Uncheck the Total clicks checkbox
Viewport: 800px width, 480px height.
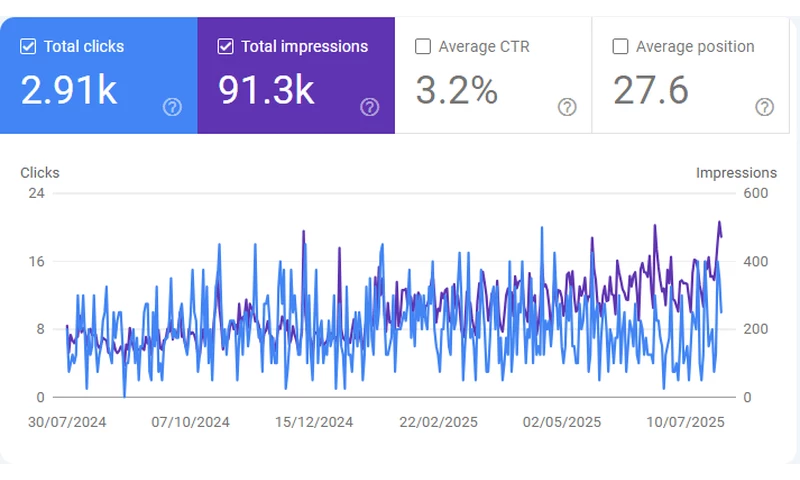28,46
